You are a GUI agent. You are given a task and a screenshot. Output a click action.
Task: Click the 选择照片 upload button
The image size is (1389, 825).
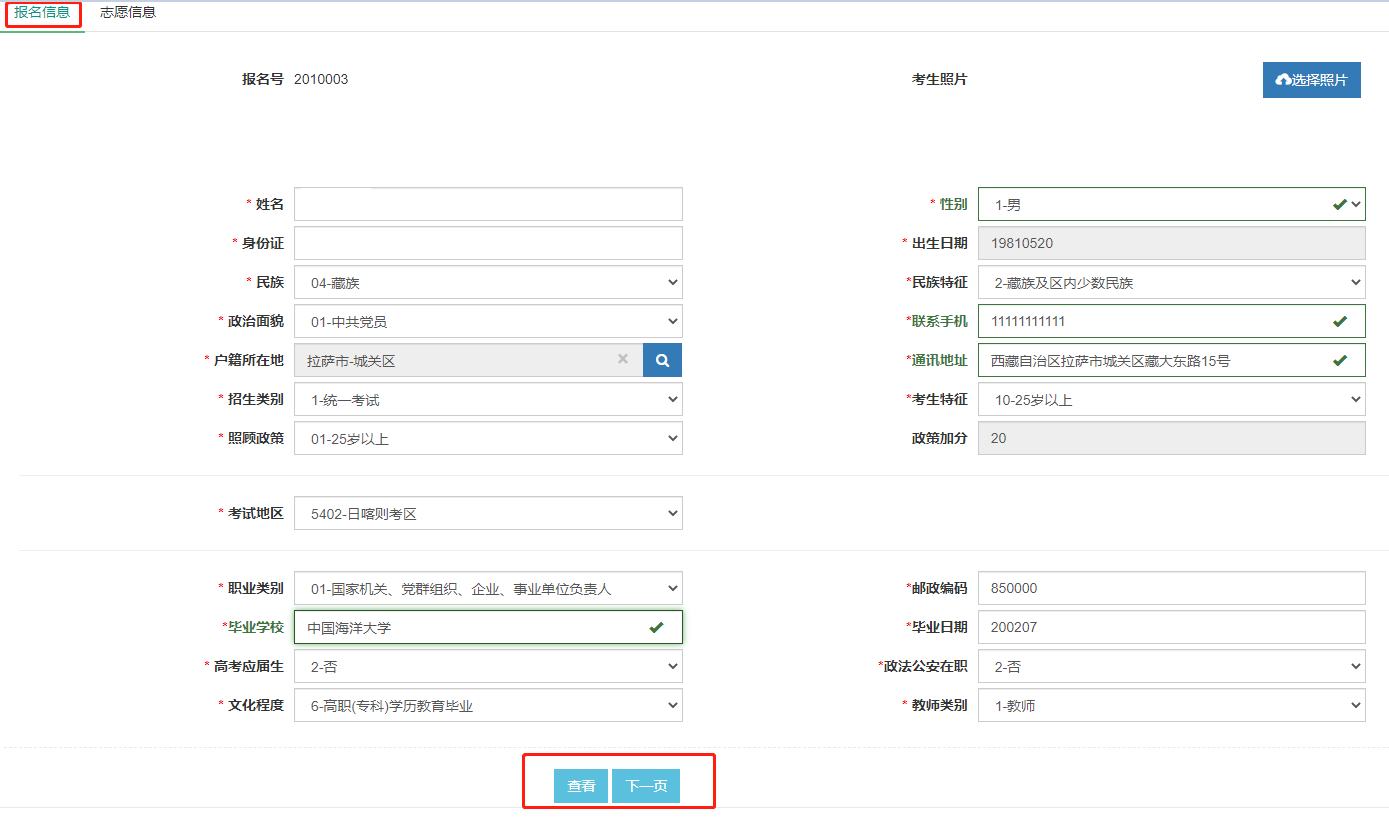[1311, 80]
